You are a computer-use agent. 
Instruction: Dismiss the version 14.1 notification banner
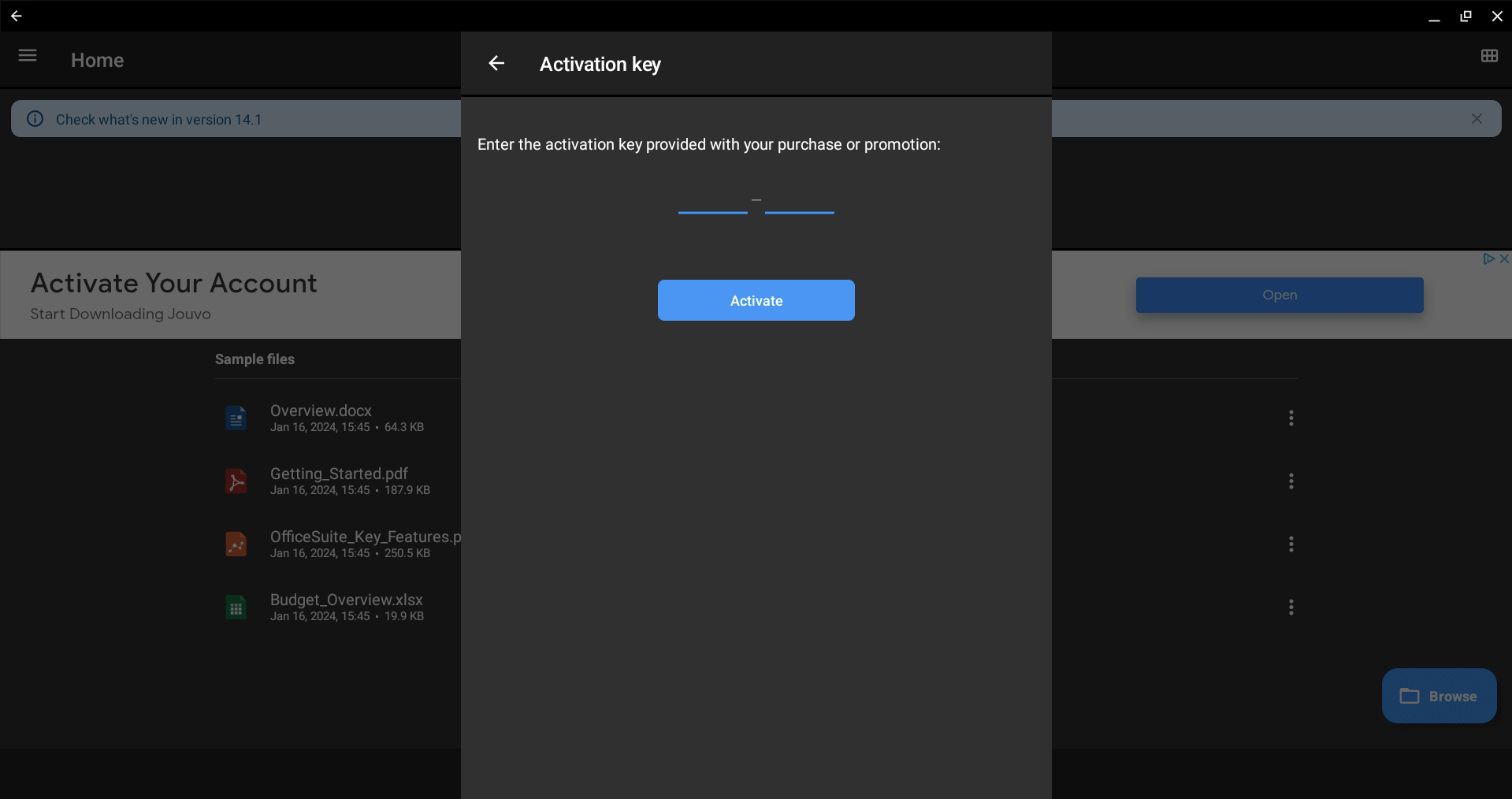pos(1476,118)
